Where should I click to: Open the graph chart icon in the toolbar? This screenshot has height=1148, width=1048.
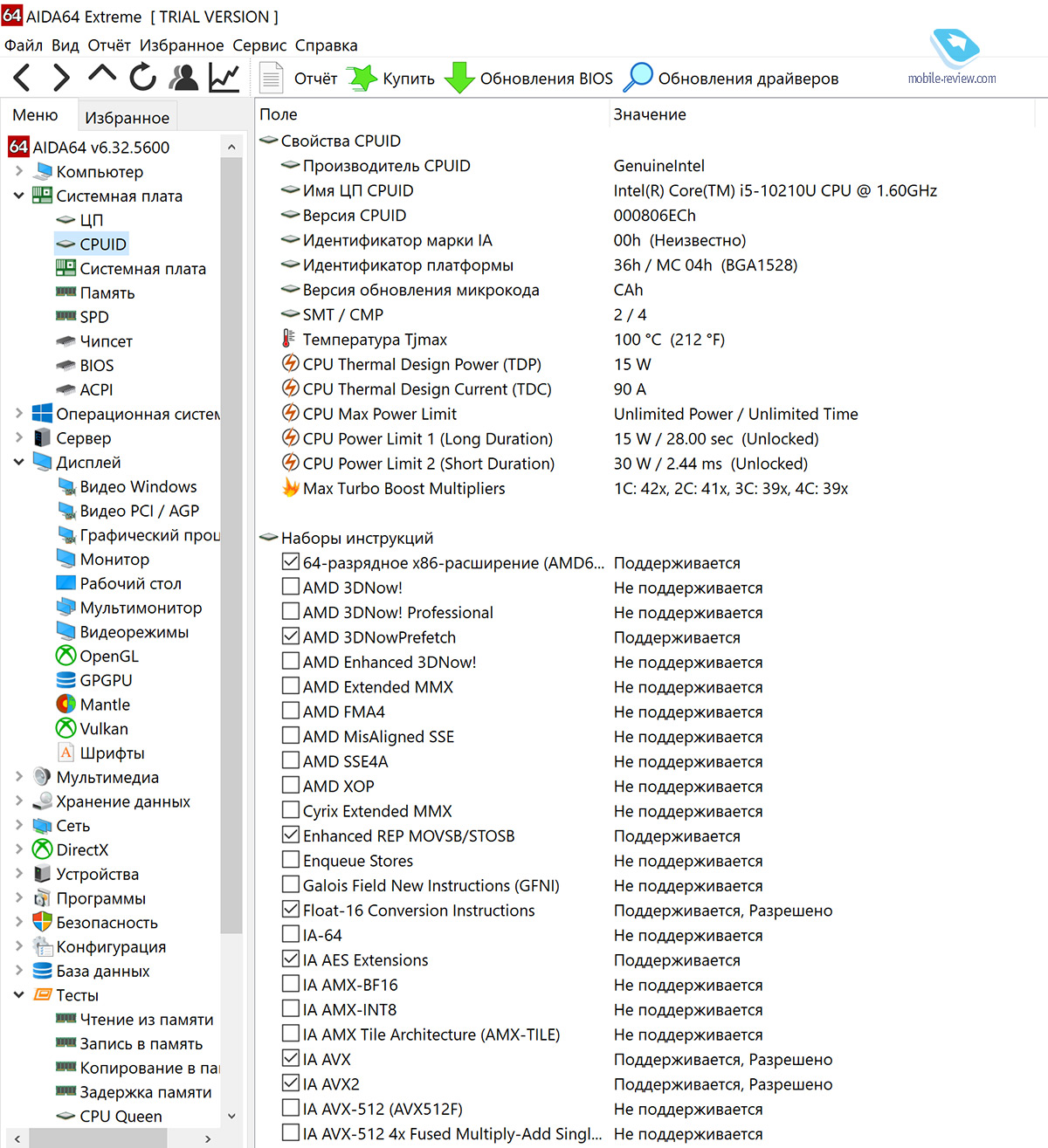pos(224,78)
